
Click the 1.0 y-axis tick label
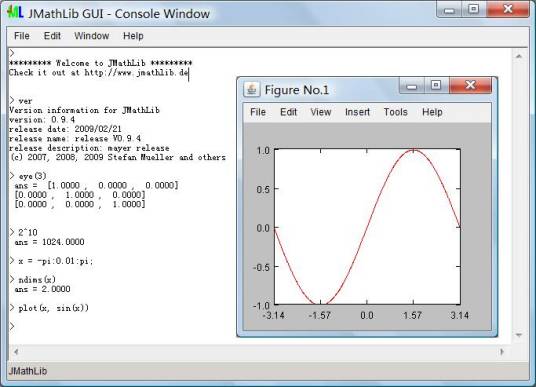coord(263,150)
